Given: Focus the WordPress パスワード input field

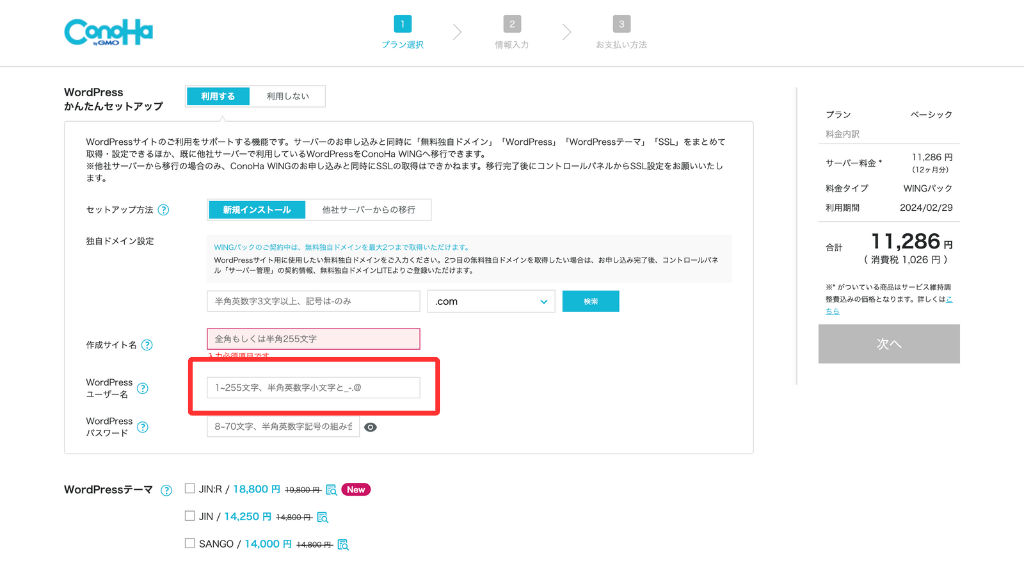Looking at the screenshot, I should pos(283,426).
